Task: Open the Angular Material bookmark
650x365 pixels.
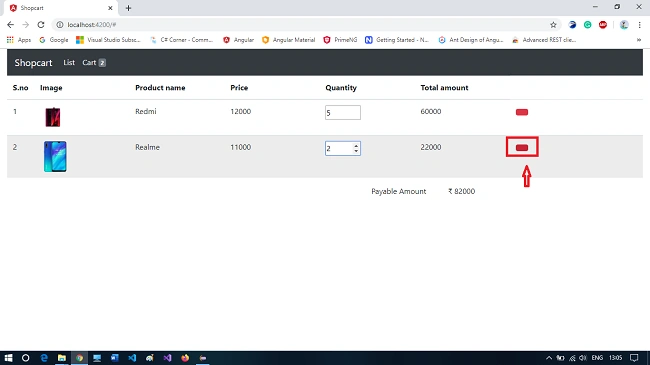Action: [289, 40]
